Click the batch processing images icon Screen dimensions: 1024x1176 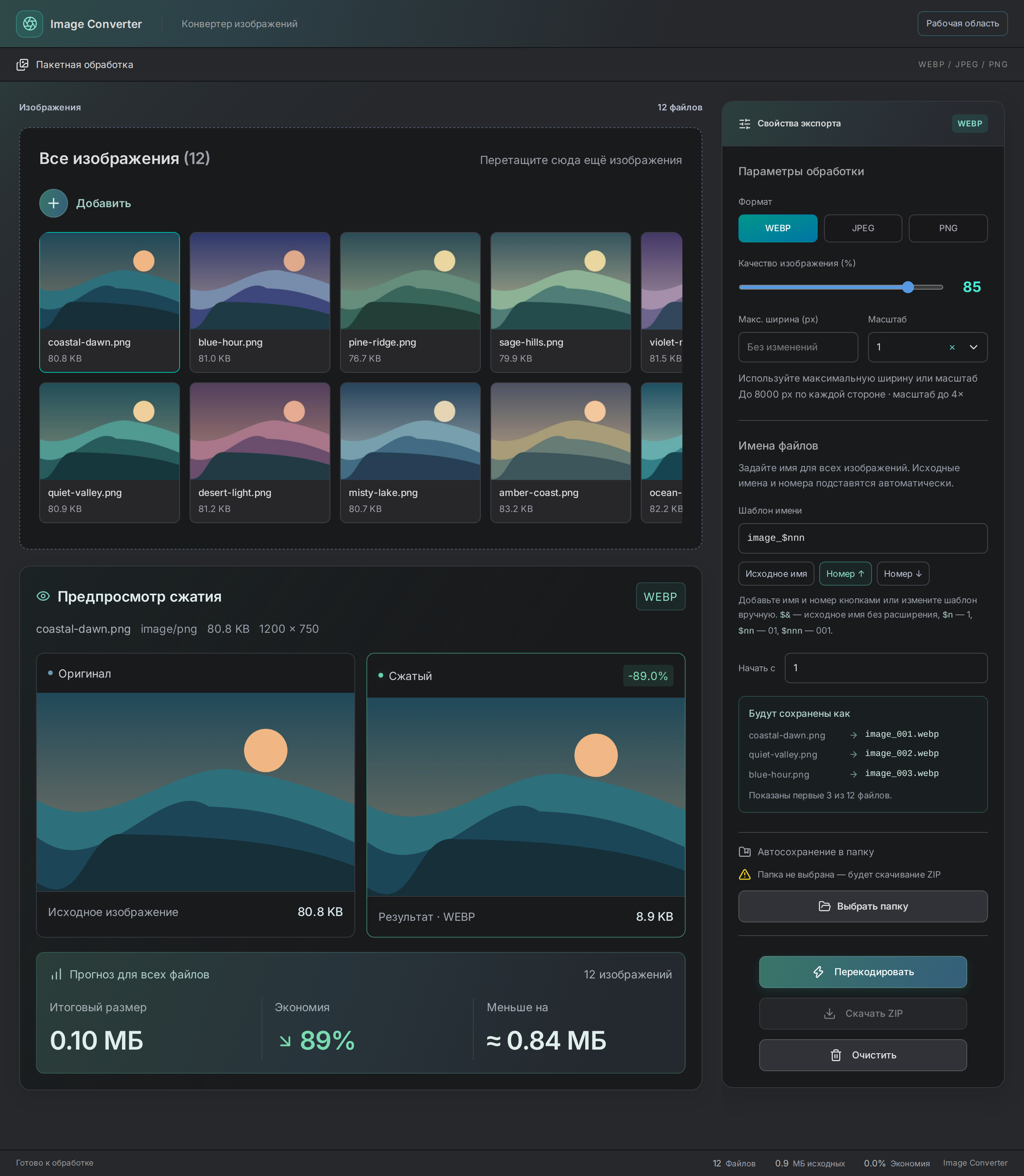coord(22,64)
